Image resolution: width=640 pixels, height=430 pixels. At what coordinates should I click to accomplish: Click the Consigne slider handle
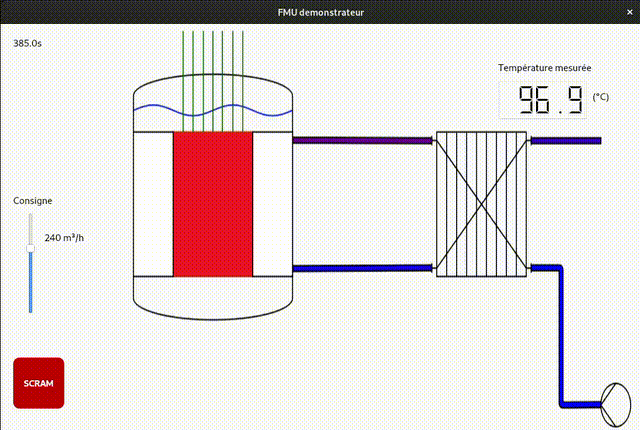coord(30,247)
